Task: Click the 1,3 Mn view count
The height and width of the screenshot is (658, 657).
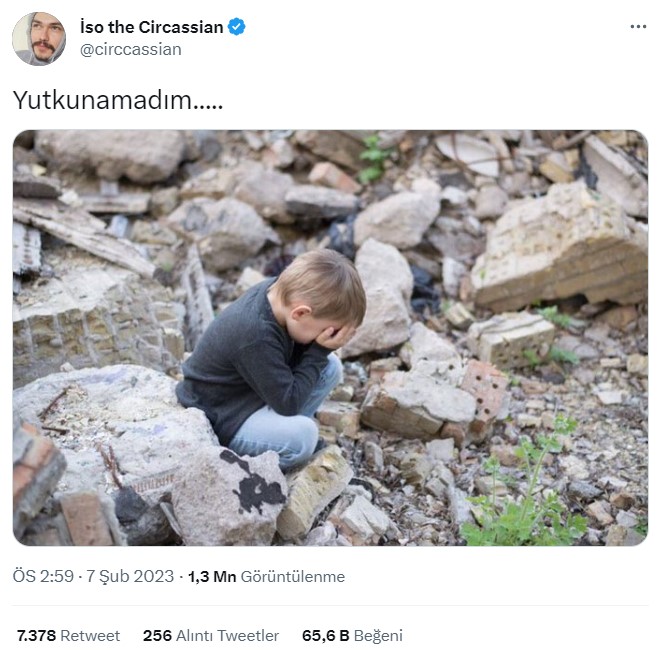Action: click(x=212, y=576)
